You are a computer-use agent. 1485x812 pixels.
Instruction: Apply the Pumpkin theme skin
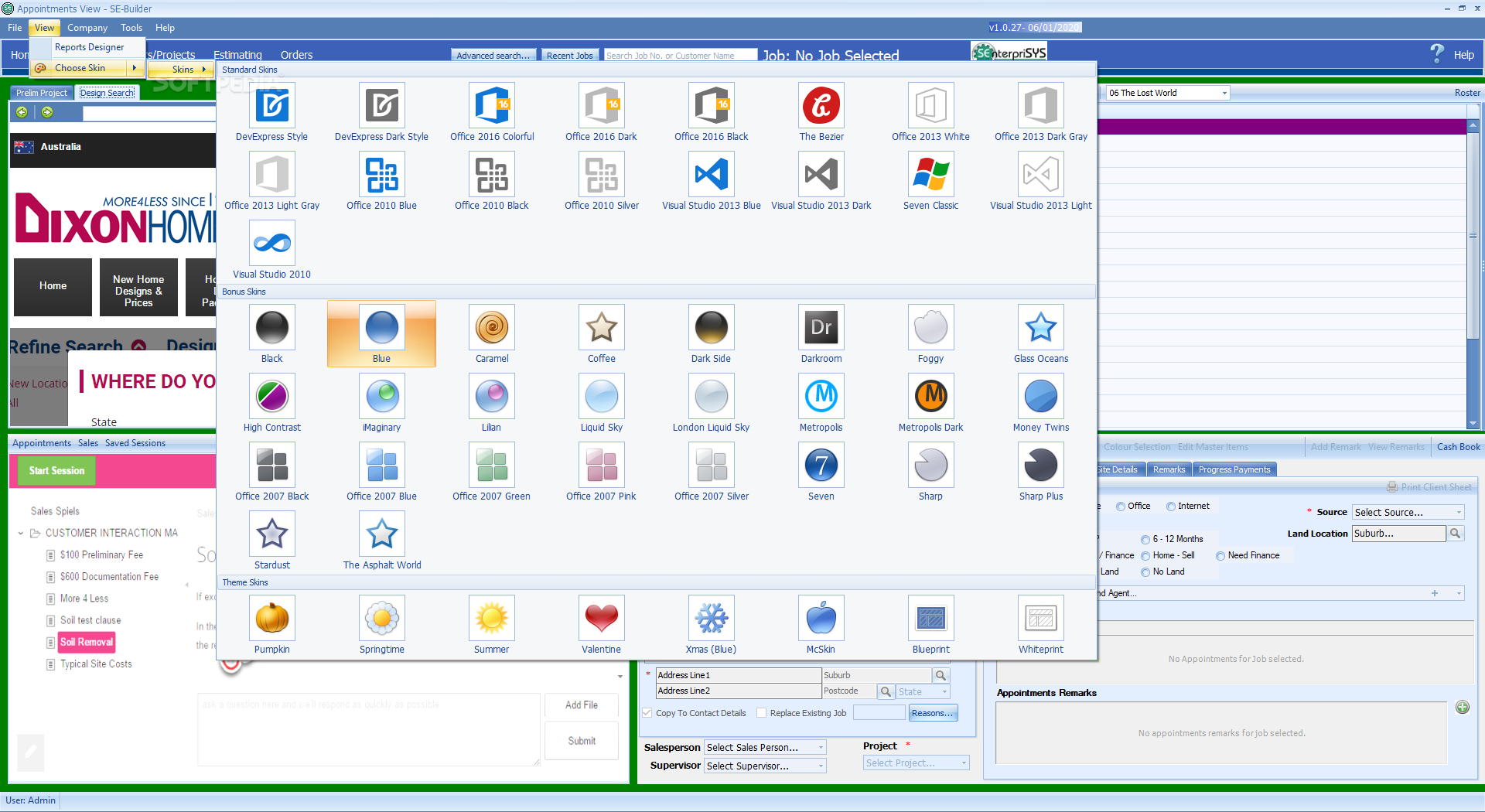(272, 619)
